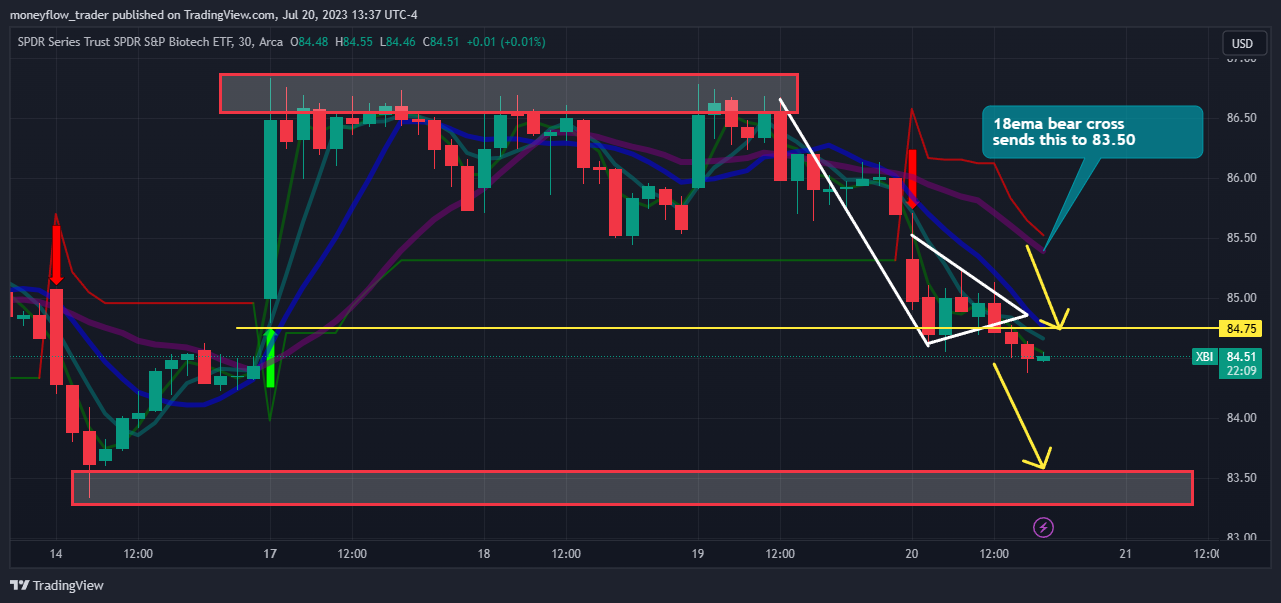This screenshot has height=603, width=1281.
Task: Click date label 18 on time axis
Action: click(x=483, y=554)
